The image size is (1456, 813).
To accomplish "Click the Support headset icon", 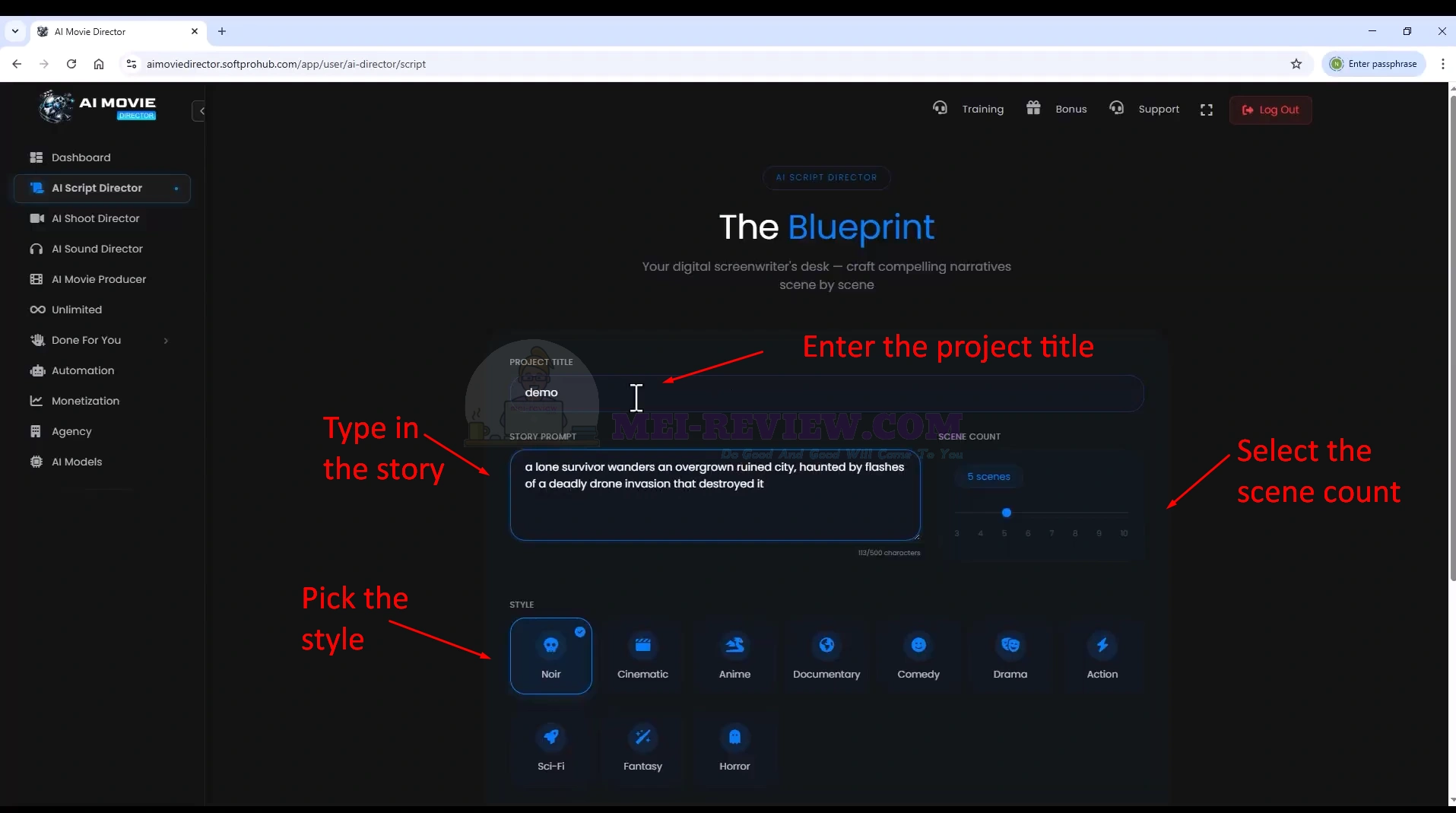I will click(x=1116, y=108).
